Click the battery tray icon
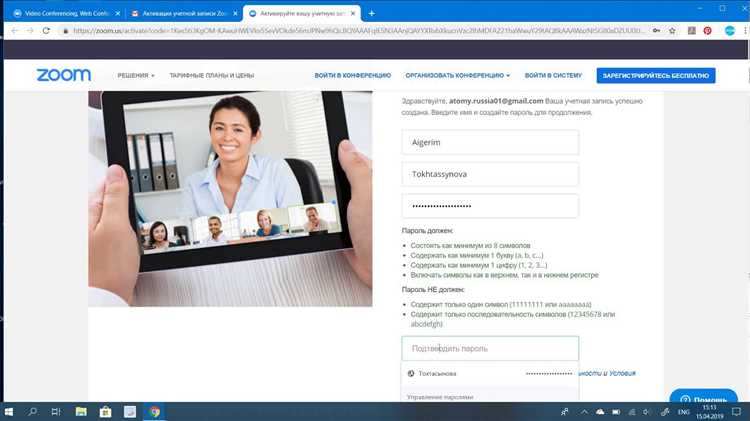The height and width of the screenshot is (421, 750). point(616,411)
